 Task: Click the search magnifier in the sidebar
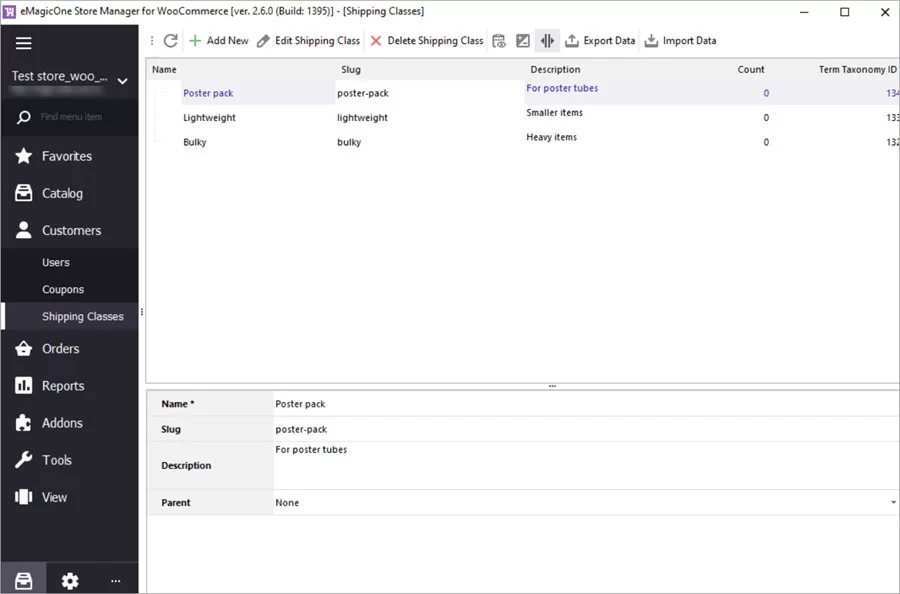[22, 116]
